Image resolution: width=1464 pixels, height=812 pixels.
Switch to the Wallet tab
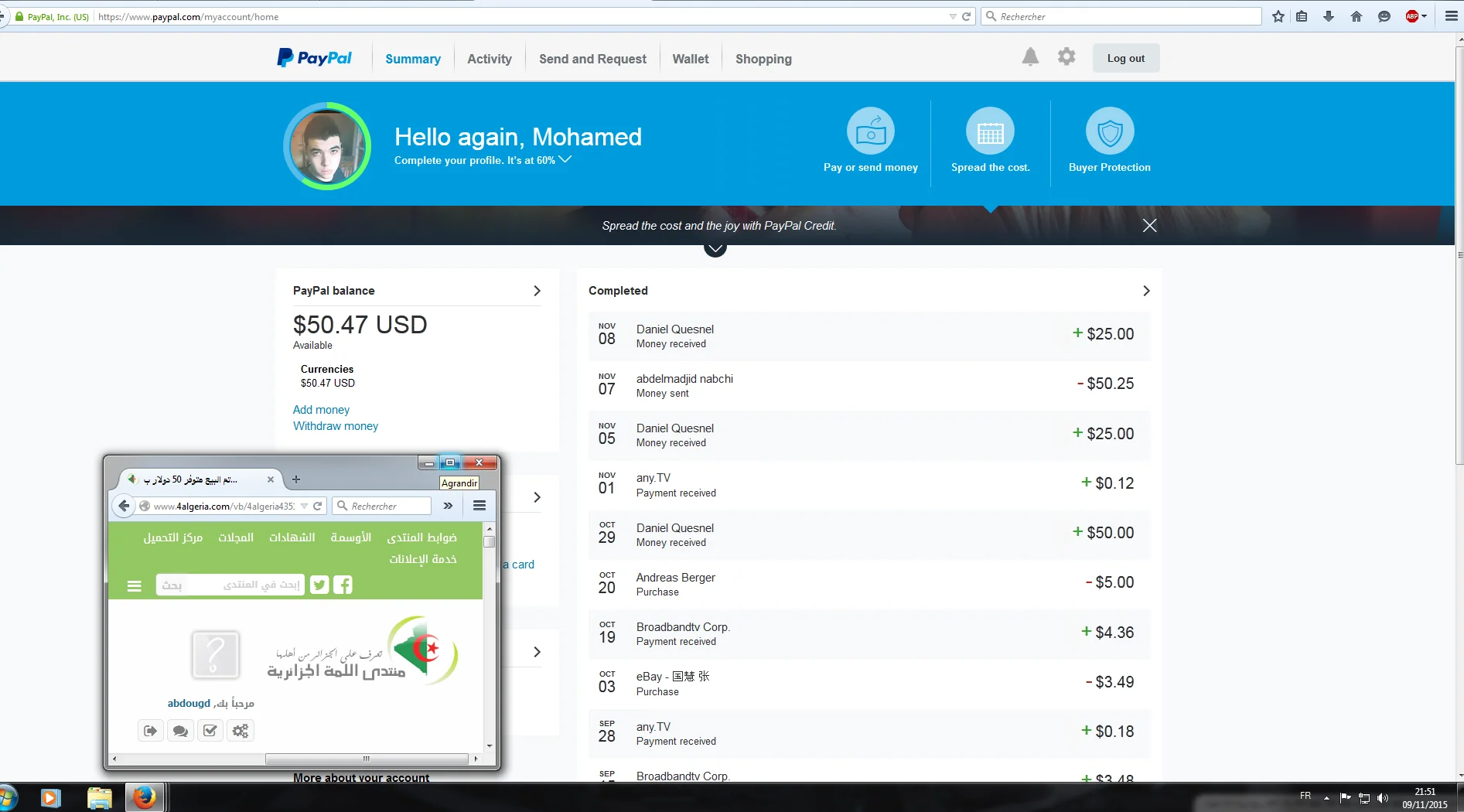click(x=691, y=59)
